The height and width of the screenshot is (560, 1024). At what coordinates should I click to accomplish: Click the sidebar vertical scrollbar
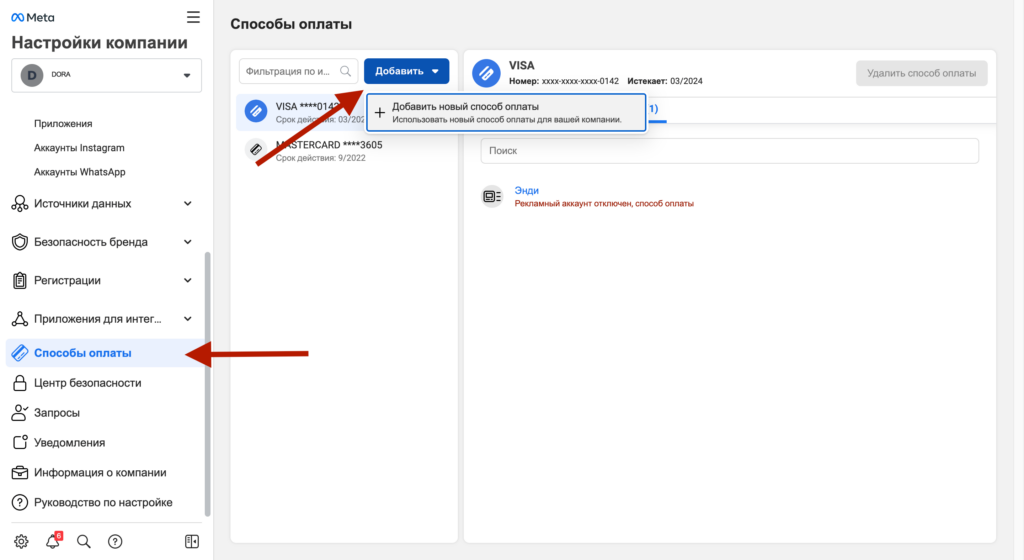(x=207, y=380)
